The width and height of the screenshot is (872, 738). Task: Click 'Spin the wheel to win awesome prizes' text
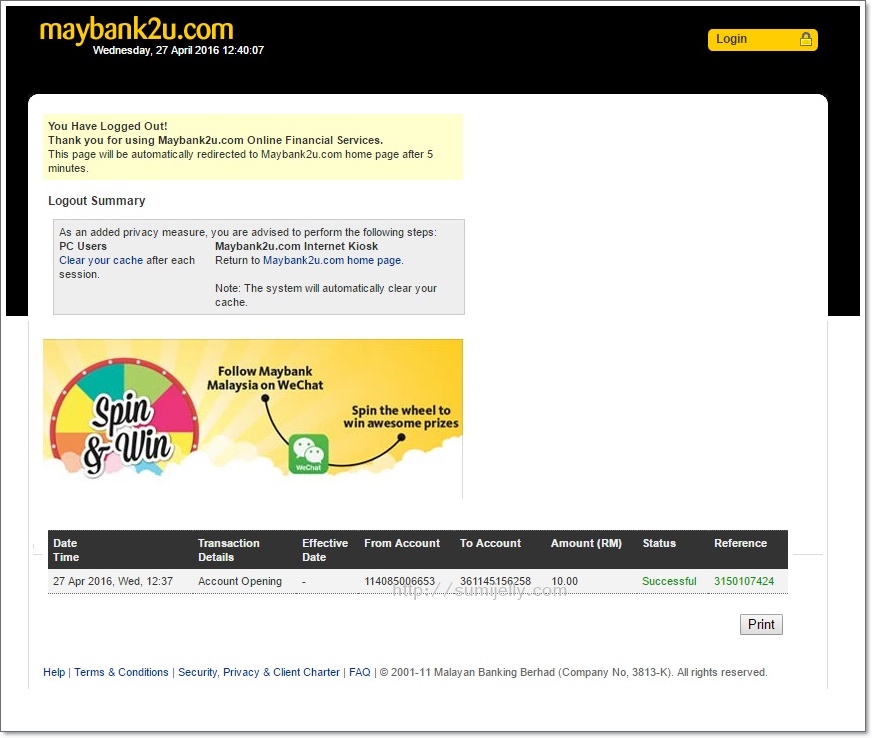point(401,417)
